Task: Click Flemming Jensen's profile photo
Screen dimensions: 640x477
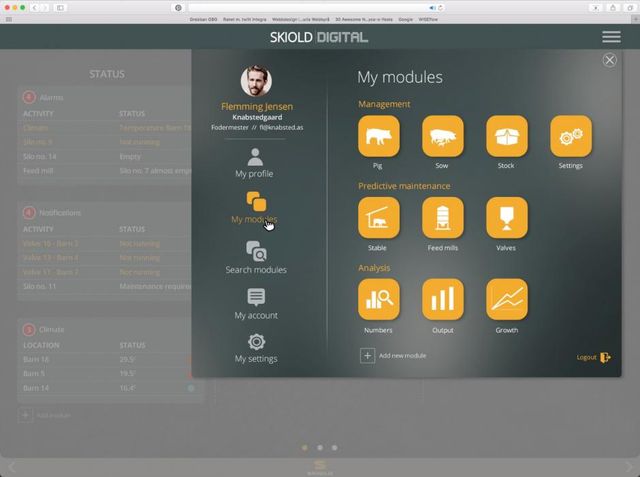Action: click(256, 81)
